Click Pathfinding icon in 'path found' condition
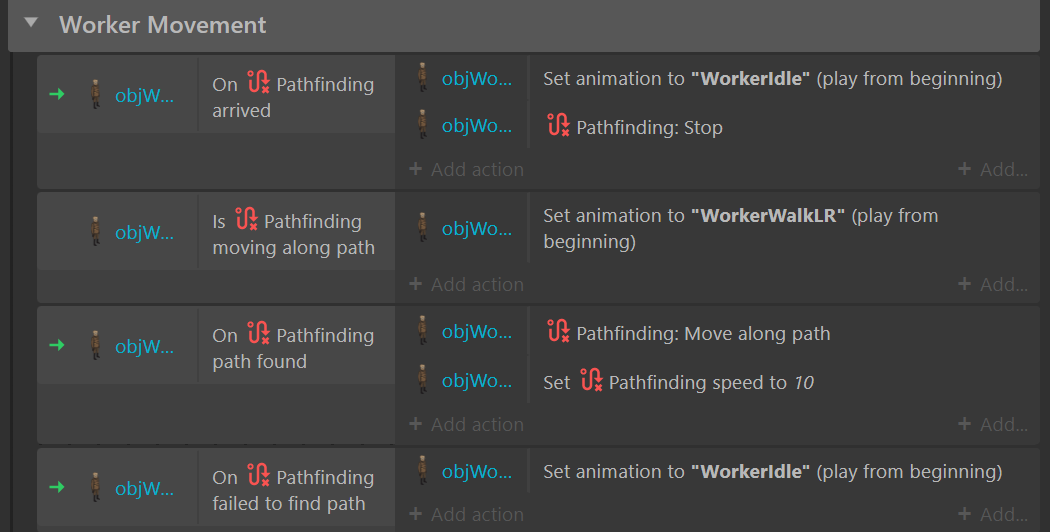This screenshot has height=532, width=1050. (x=258, y=333)
